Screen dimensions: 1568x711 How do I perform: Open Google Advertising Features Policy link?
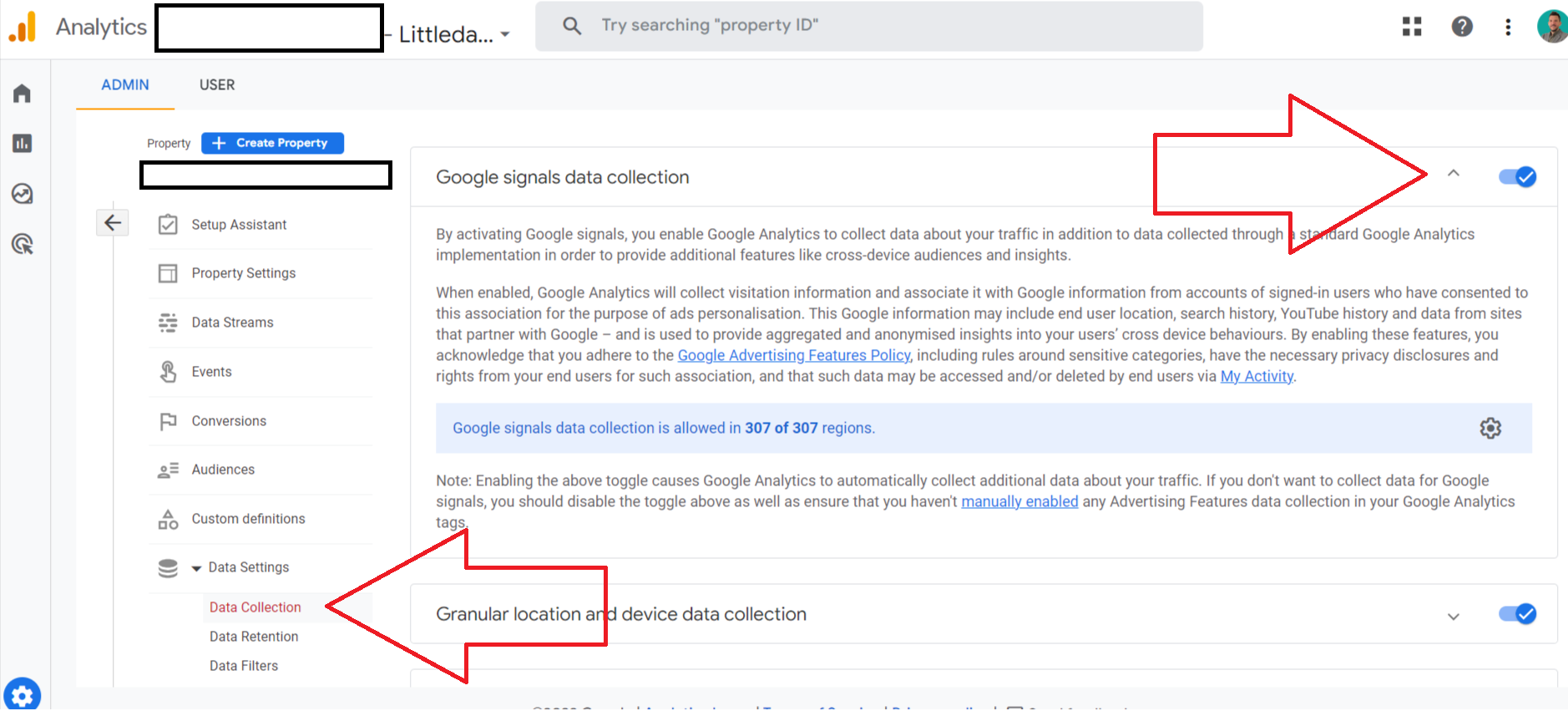click(x=794, y=355)
